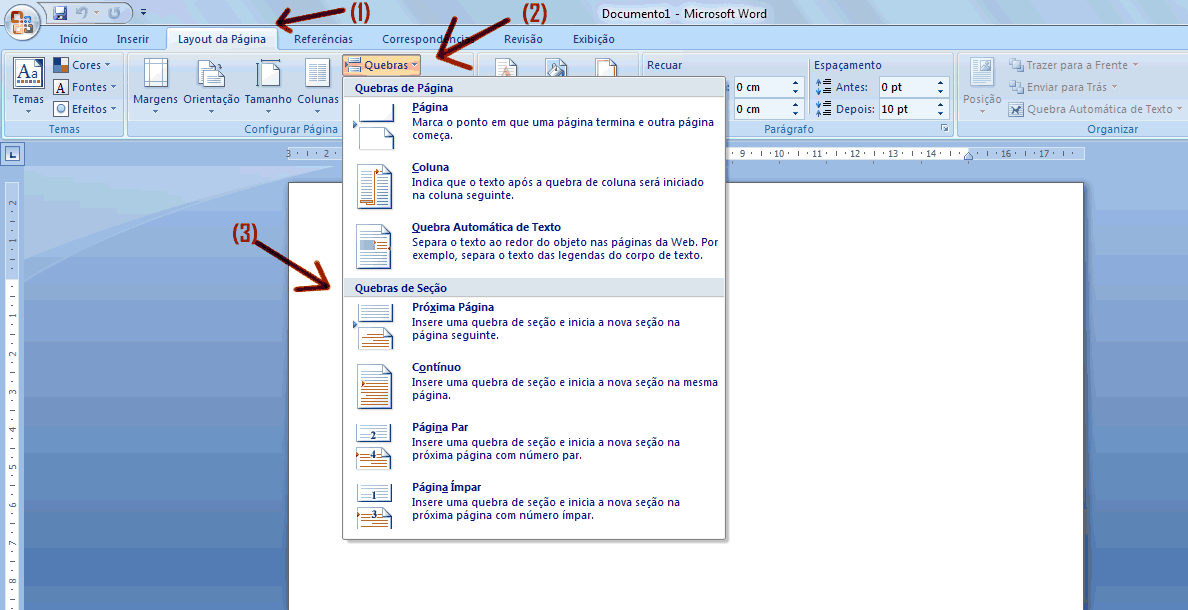Increase Antes spacing with up arrow
This screenshot has width=1188, height=610.
pyautogui.click(x=941, y=83)
